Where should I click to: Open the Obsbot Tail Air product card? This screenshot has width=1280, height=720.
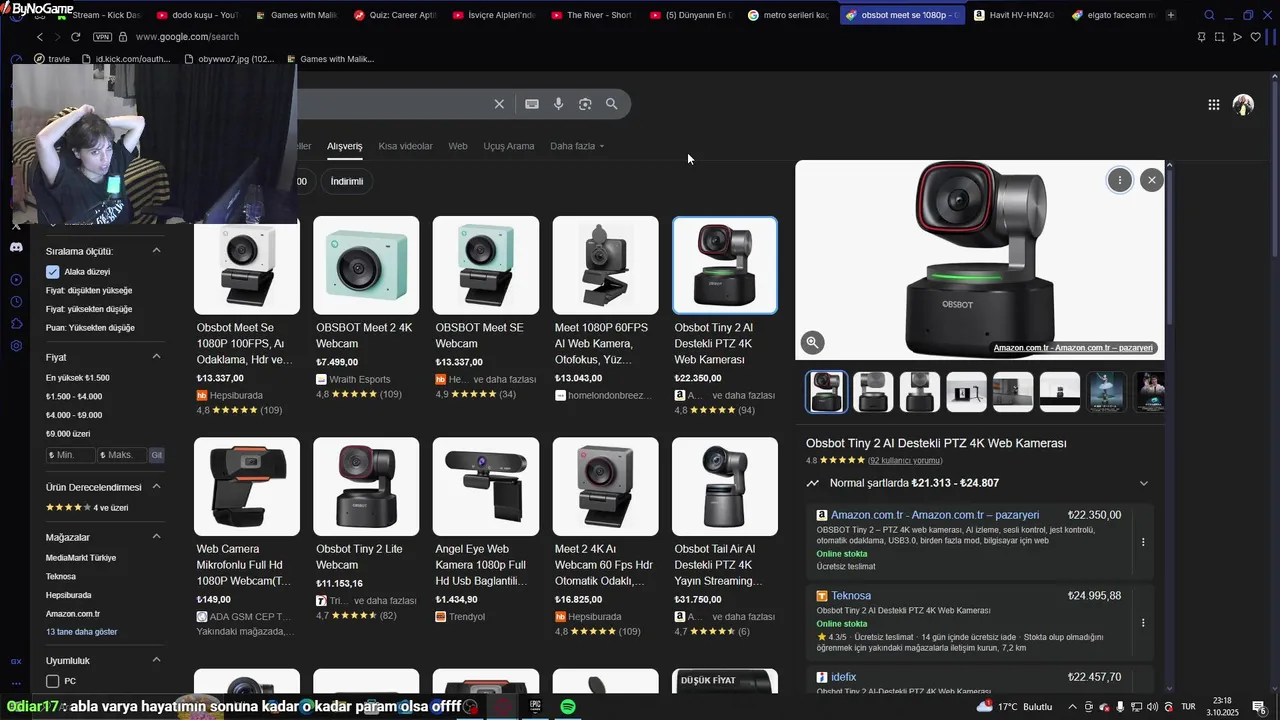tap(725, 537)
